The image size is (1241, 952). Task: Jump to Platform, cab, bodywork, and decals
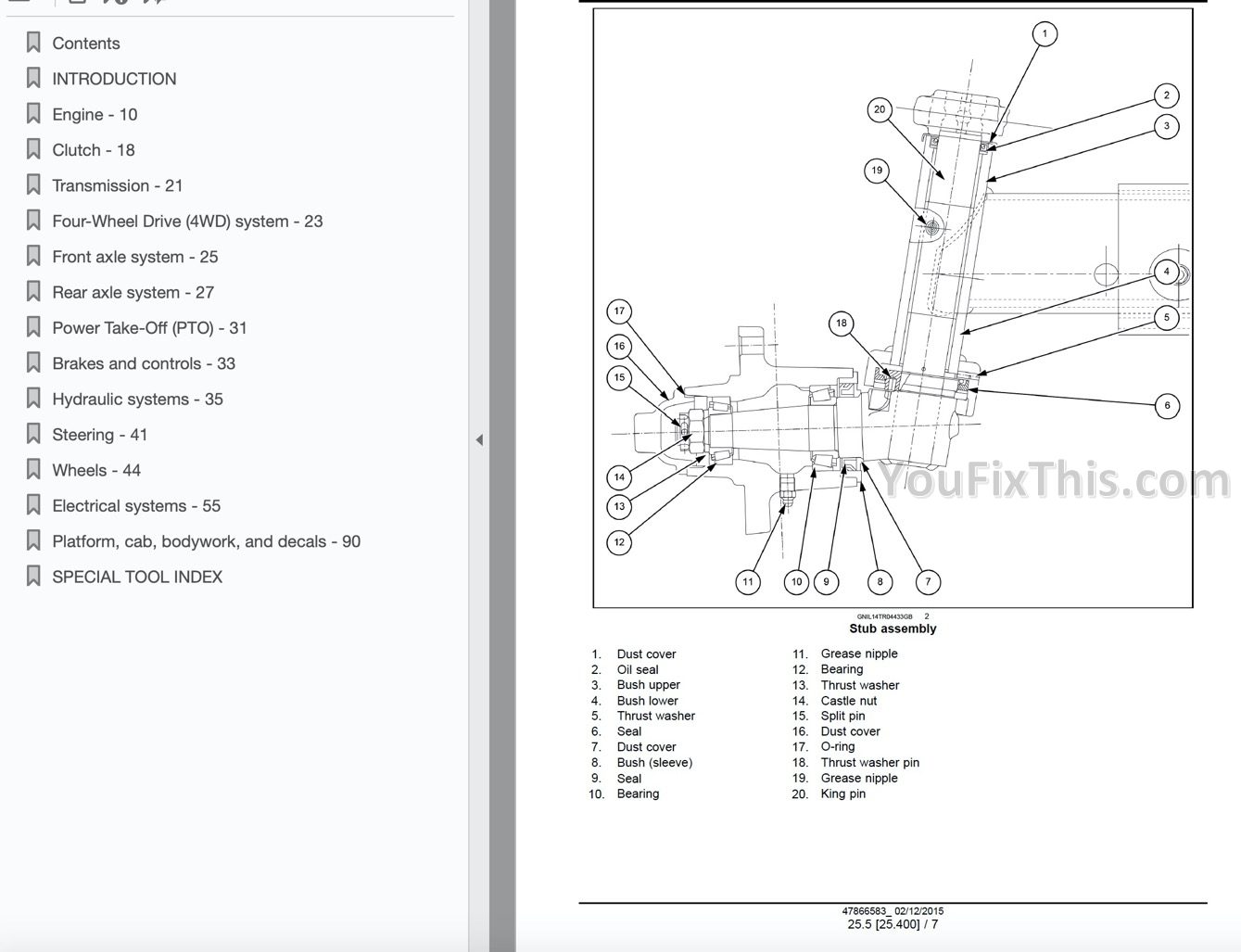click(x=206, y=541)
